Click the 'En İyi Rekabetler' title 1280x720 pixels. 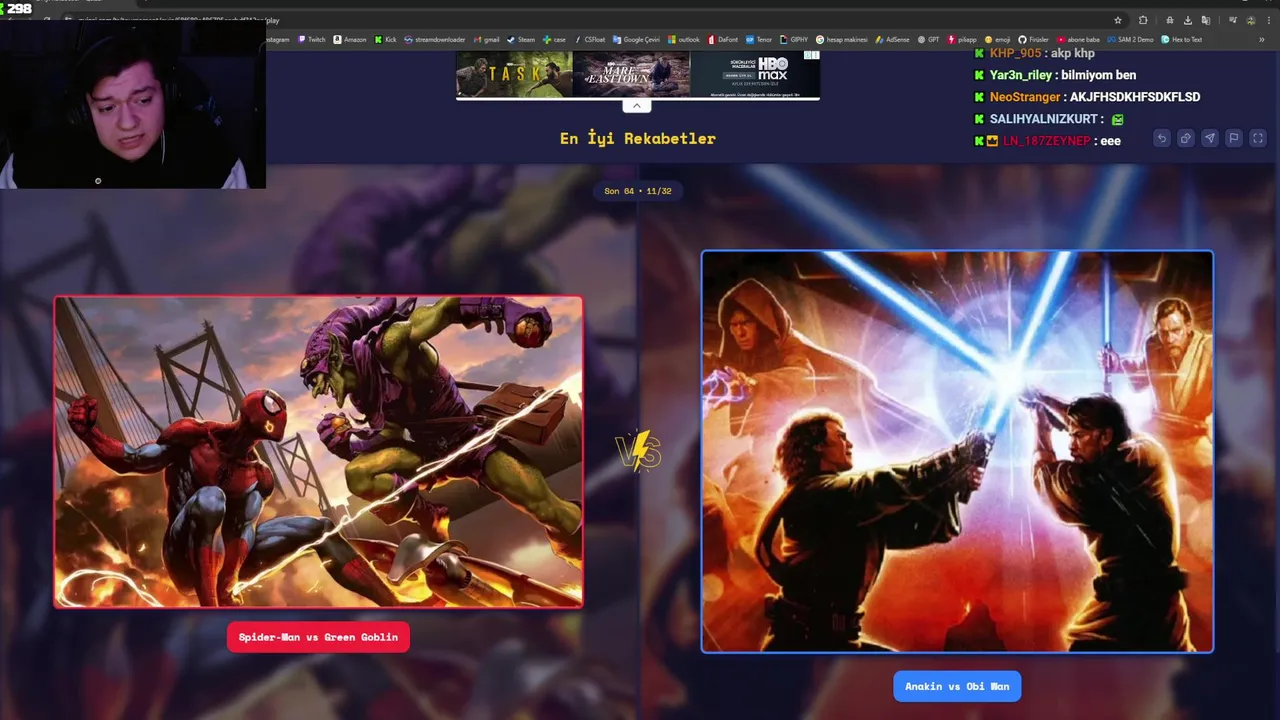[638, 138]
